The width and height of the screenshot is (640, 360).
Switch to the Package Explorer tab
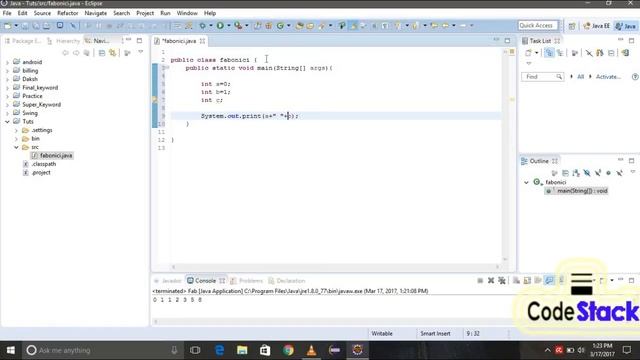[x=23, y=41]
